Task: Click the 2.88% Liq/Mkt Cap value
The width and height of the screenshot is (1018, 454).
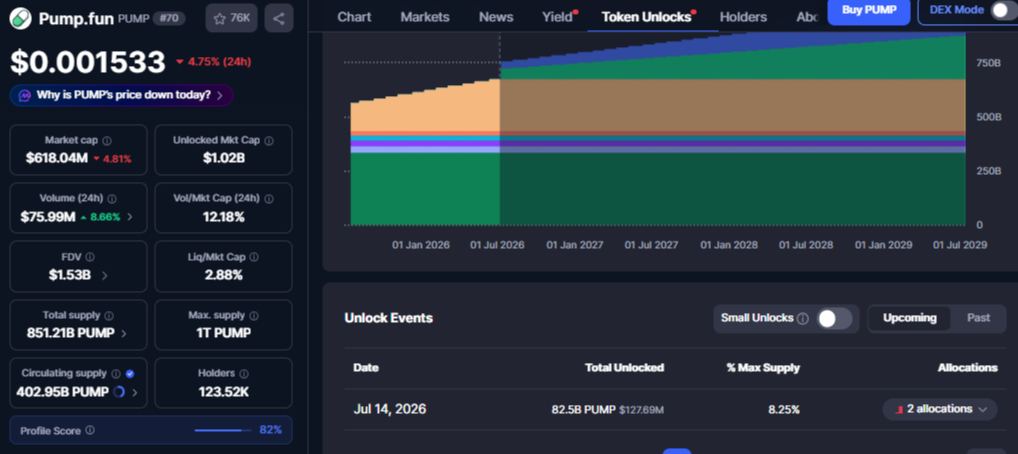Action: pos(223,275)
